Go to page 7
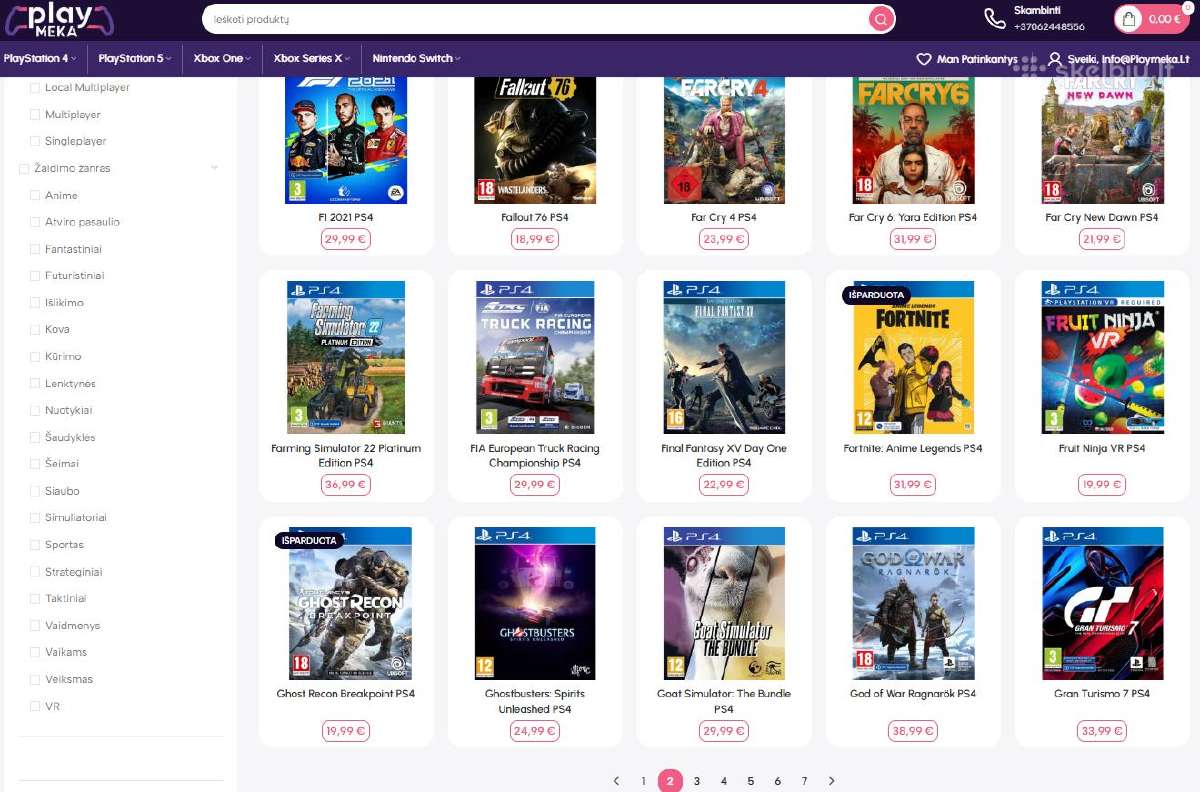The image size is (1200, 792). pyautogui.click(x=804, y=781)
